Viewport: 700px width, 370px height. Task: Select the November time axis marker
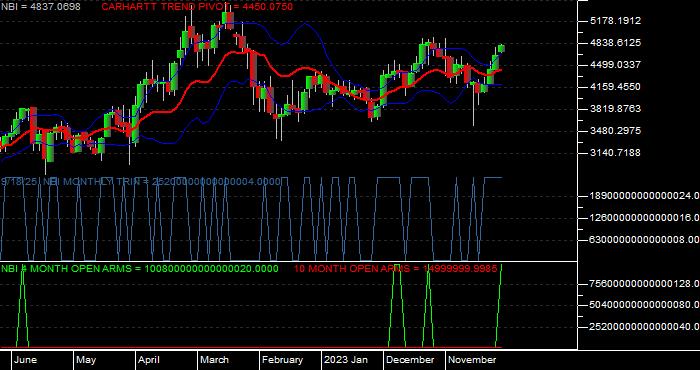point(472,360)
